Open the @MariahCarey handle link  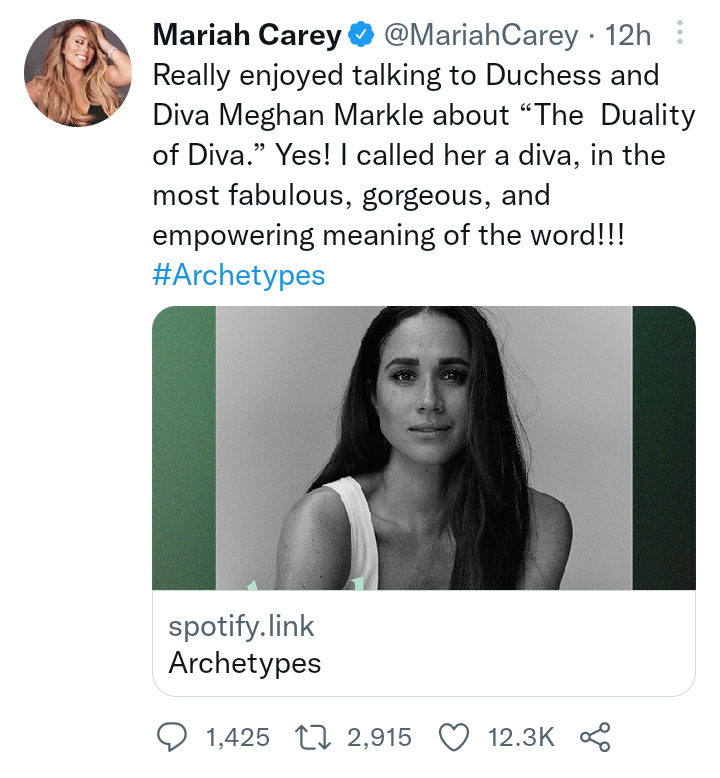(x=481, y=37)
